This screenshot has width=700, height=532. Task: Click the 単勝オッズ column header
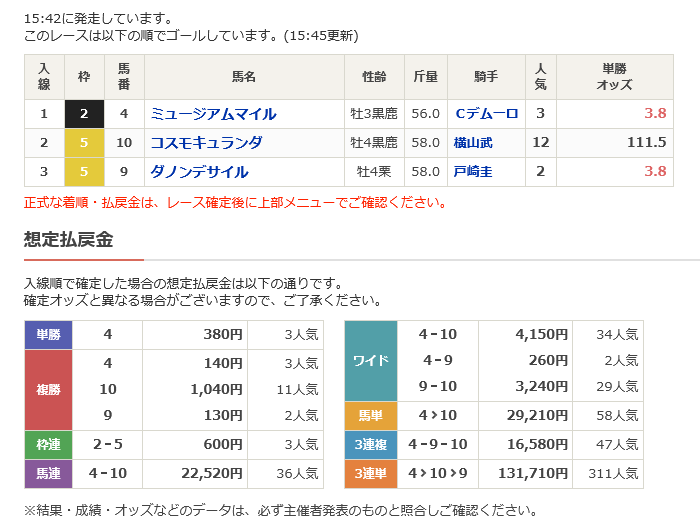click(614, 77)
